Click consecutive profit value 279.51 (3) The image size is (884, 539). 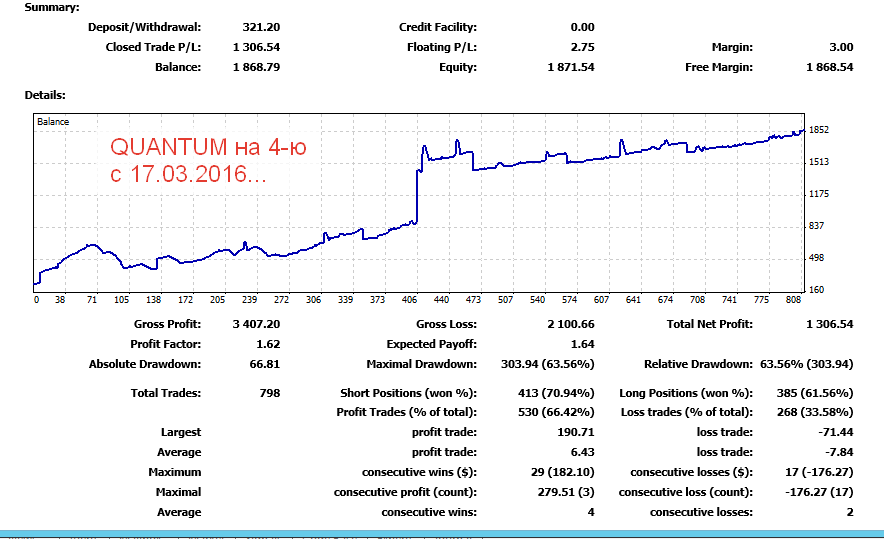(566, 492)
